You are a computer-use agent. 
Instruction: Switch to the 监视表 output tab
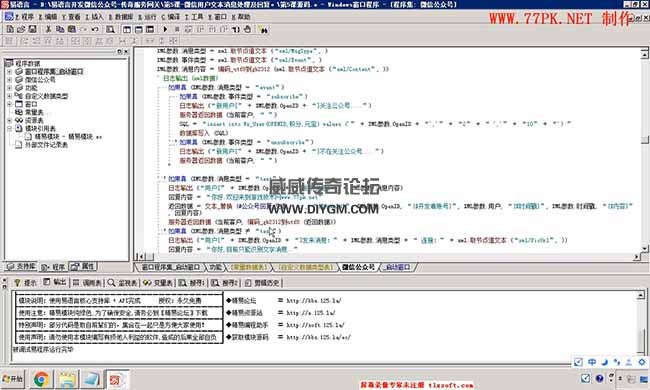(123, 283)
